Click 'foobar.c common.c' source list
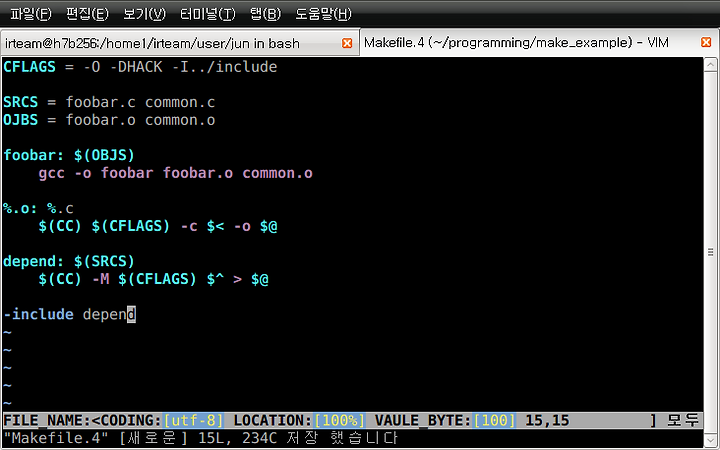The width and height of the screenshot is (720, 450). 140,102
